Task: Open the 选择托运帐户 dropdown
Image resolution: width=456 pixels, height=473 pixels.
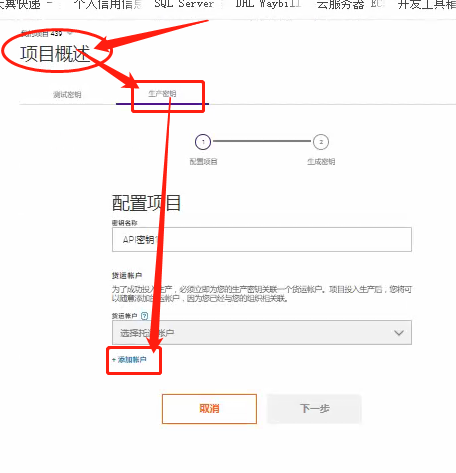Action: pyautogui.click(x=262, y=332)
